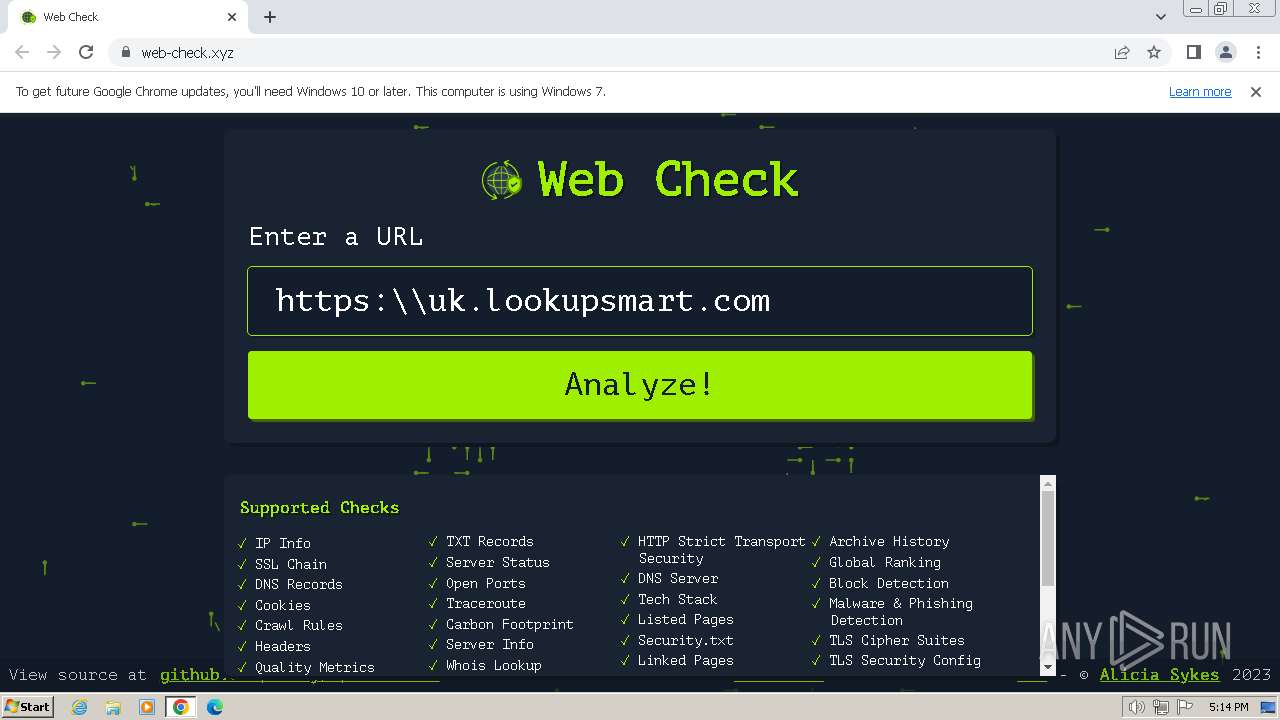Click the network tray icon
The width and height of the screenshot is (1280, 720).
pyautogui.click(x=1161, y=707)
